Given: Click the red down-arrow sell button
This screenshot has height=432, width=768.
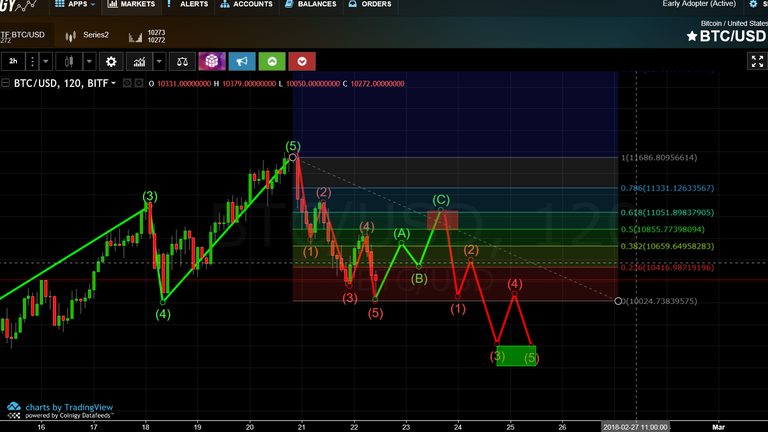Looking at the screenshot, I should [x=302, y=61].
